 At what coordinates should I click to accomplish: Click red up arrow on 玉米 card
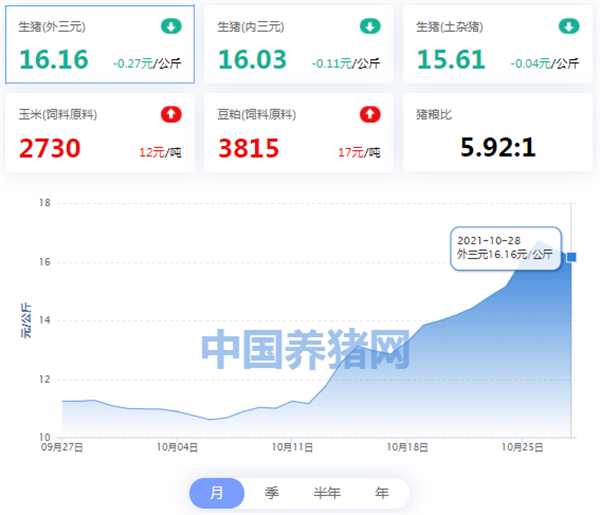click(171, 114)
